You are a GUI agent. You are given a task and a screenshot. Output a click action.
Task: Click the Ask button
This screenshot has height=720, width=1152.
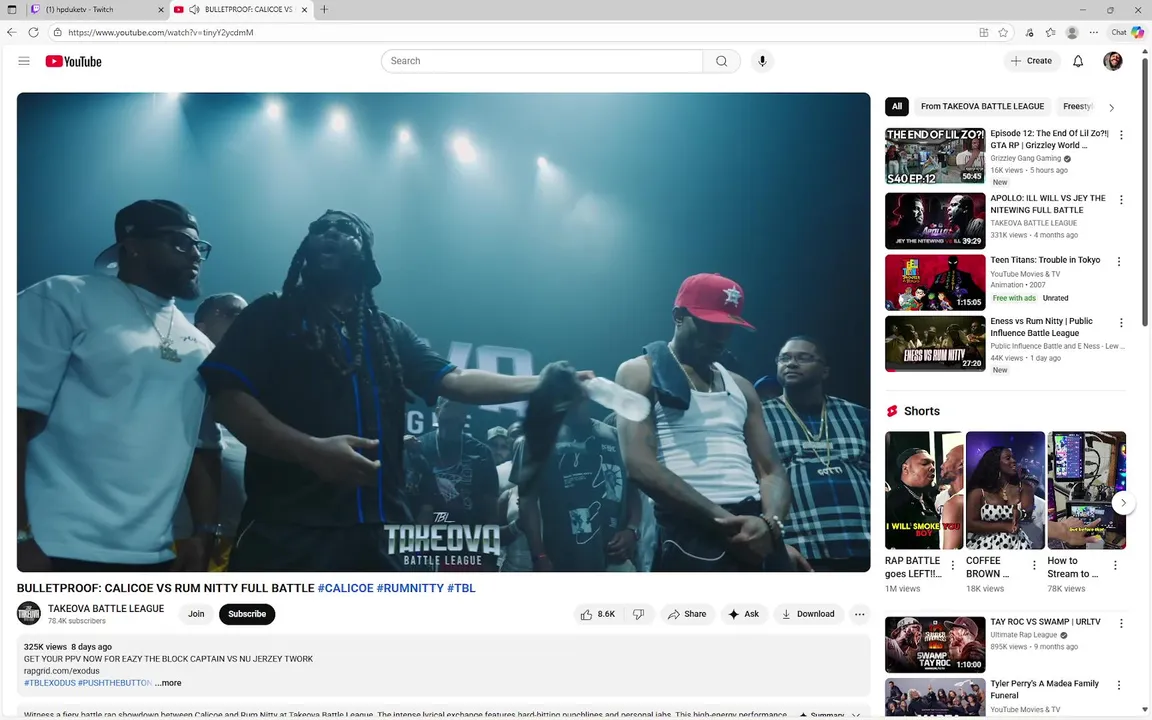[744, 614]
